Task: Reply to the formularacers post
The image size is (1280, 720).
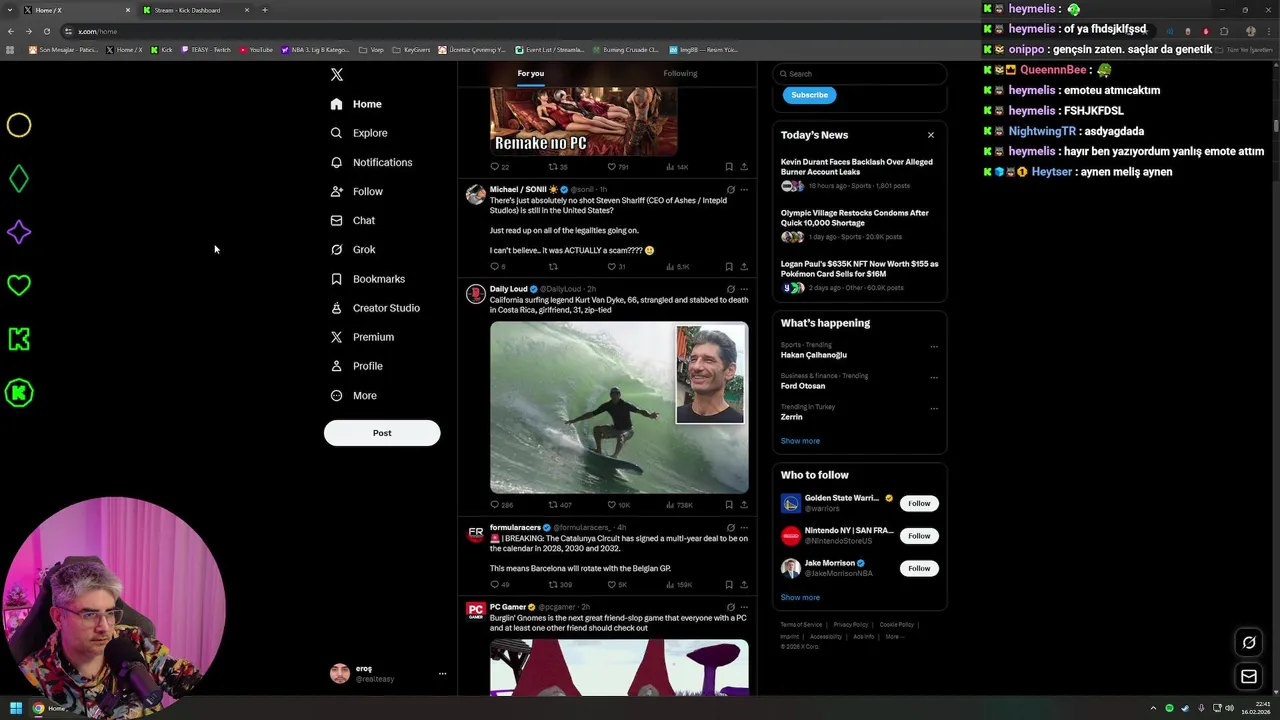Action: 494,585
